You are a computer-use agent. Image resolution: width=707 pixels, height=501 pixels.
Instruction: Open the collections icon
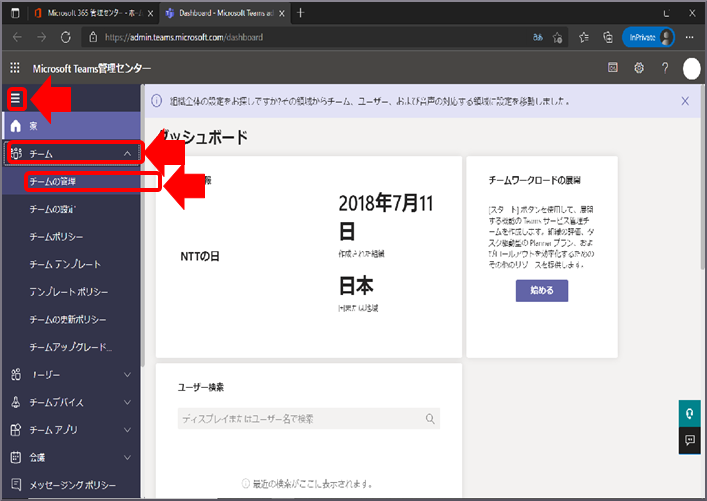(x=608, y=37)
